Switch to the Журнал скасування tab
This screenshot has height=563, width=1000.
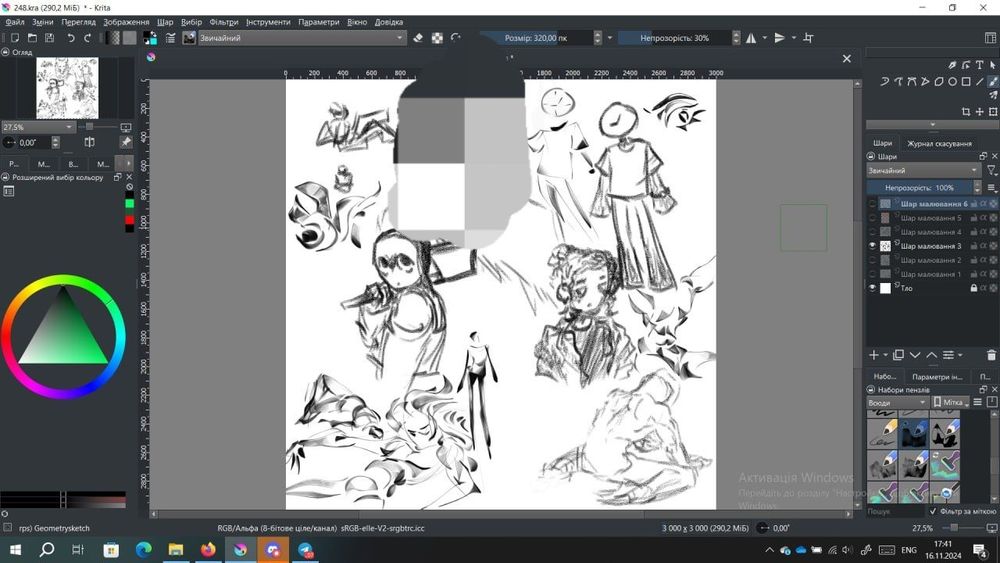pos(939,143)
